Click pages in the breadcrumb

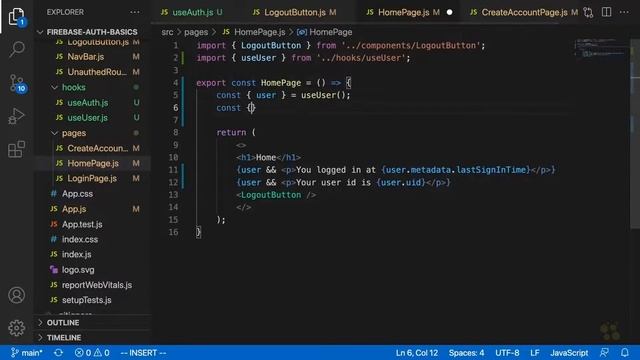point(196,32)
